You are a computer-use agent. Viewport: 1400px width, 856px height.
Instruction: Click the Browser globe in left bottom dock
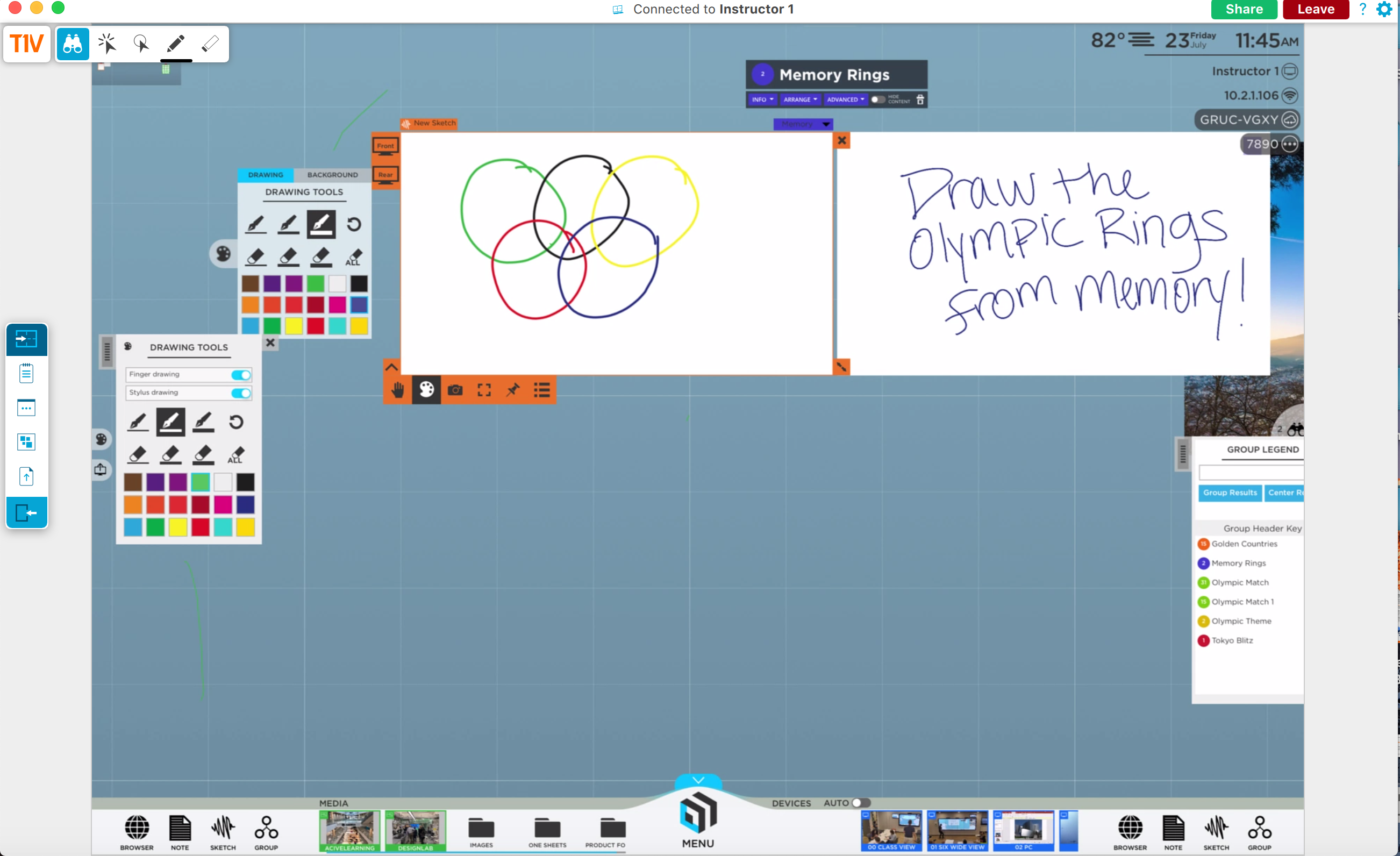pos(137,833)
